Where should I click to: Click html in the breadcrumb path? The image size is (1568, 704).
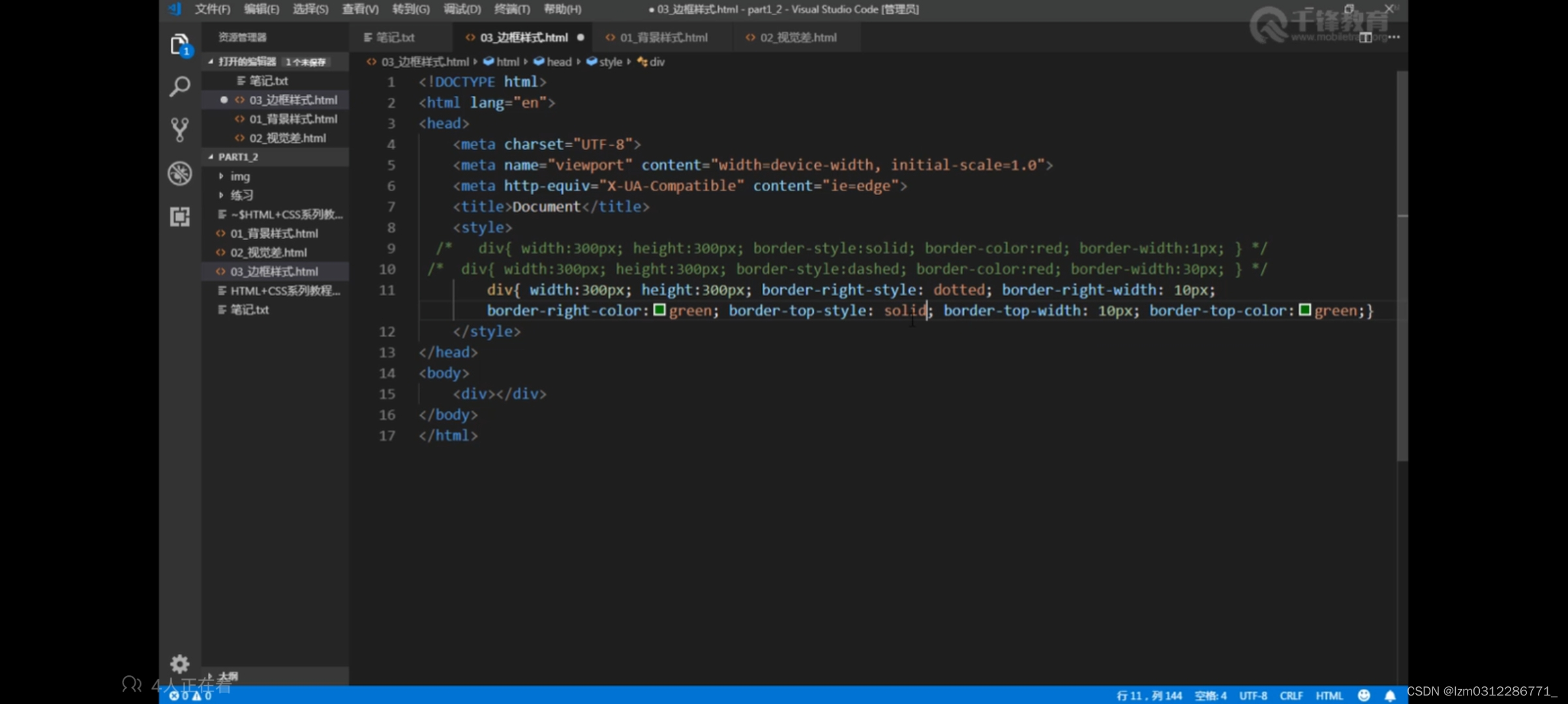pyautogui.click(x=507, y=62)
